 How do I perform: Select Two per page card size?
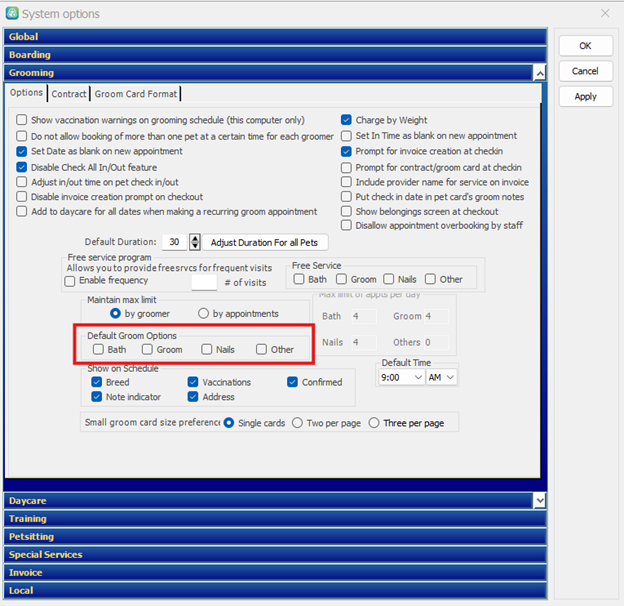(297, 423)
